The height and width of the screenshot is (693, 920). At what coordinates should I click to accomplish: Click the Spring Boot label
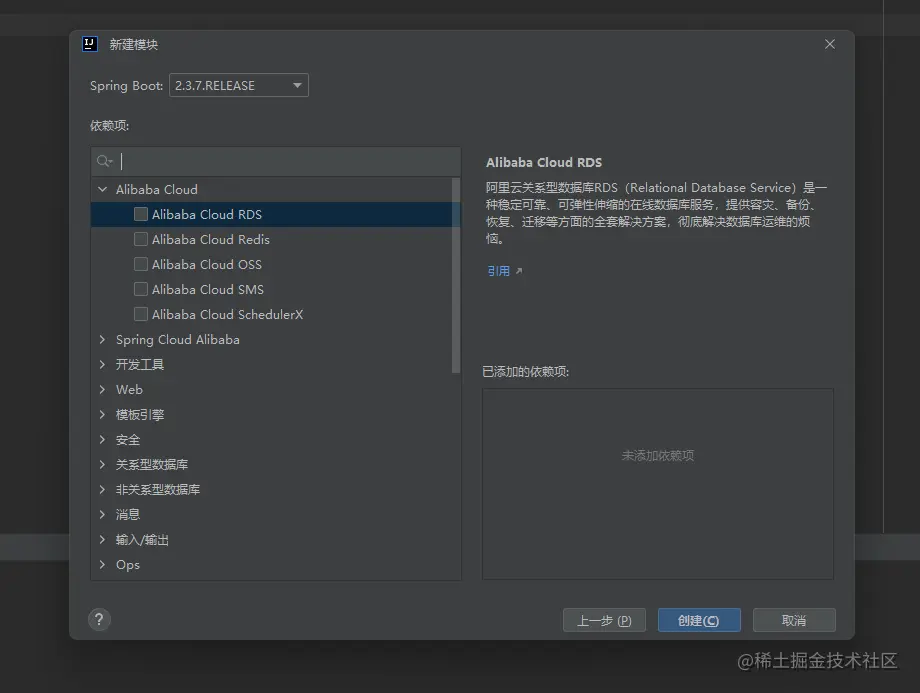[x=127, y=85]
